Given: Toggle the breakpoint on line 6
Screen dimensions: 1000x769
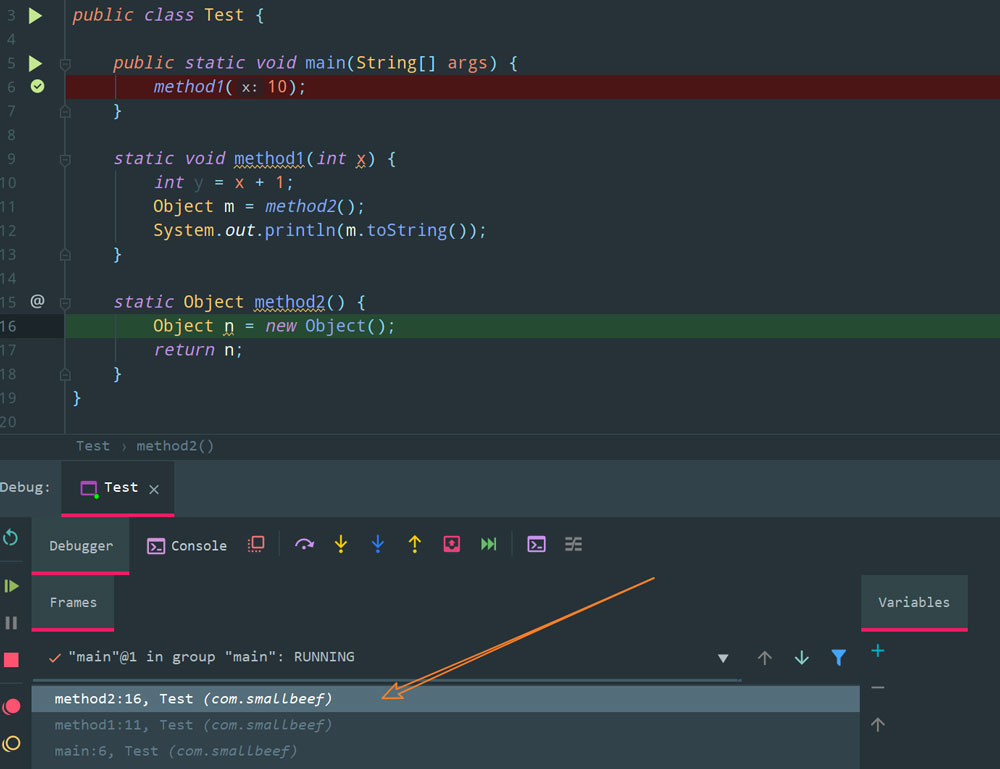Looking at the screenshot, I should 37,87.
